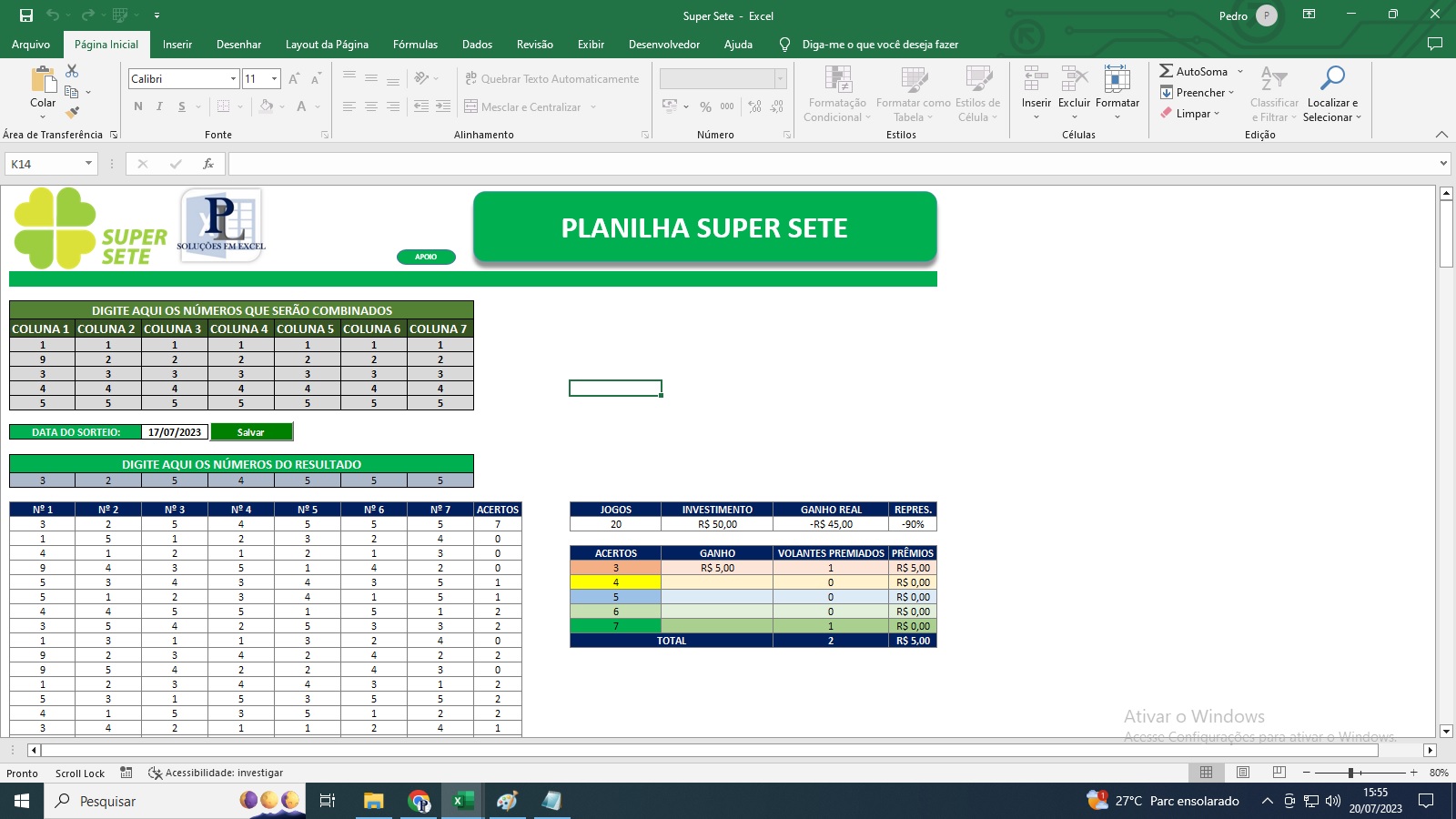Click the Inserir cells icon

point(1036,80)
